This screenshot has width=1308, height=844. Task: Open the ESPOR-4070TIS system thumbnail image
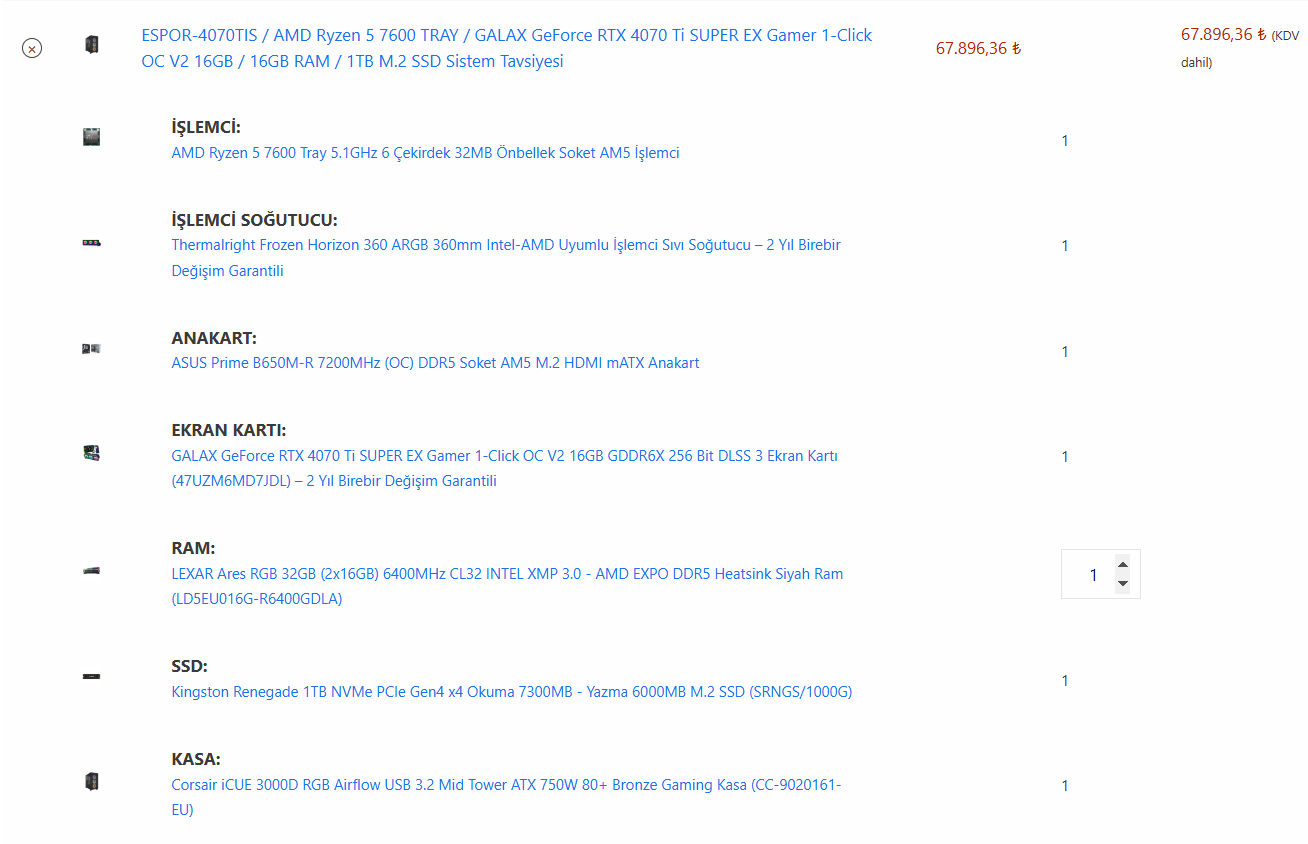tap(92, 44)
